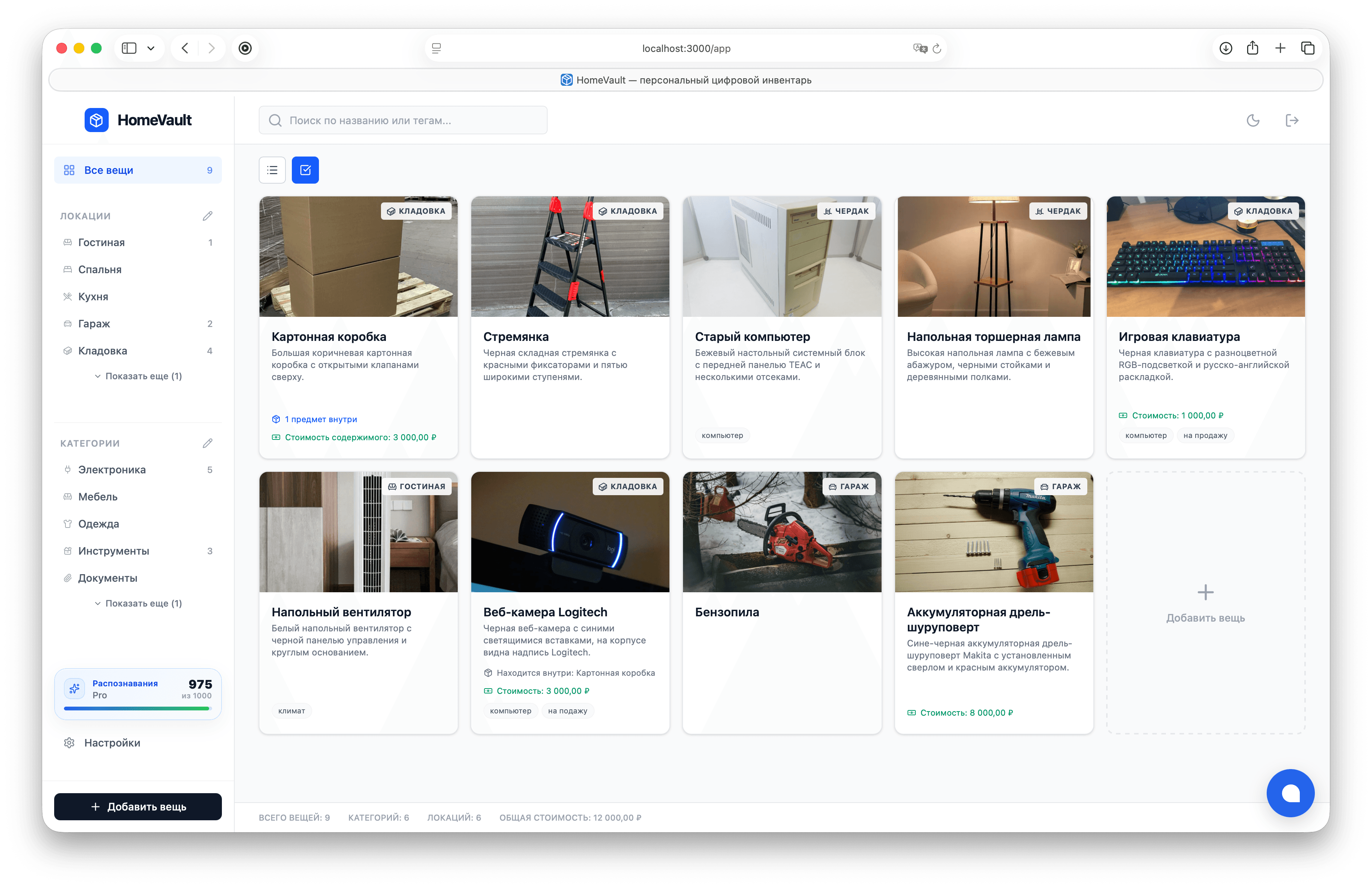This screenshot has height=888, width=1372.
Task: Open the Спальня location
Action: pyautogui.click(x=138, y=270)
